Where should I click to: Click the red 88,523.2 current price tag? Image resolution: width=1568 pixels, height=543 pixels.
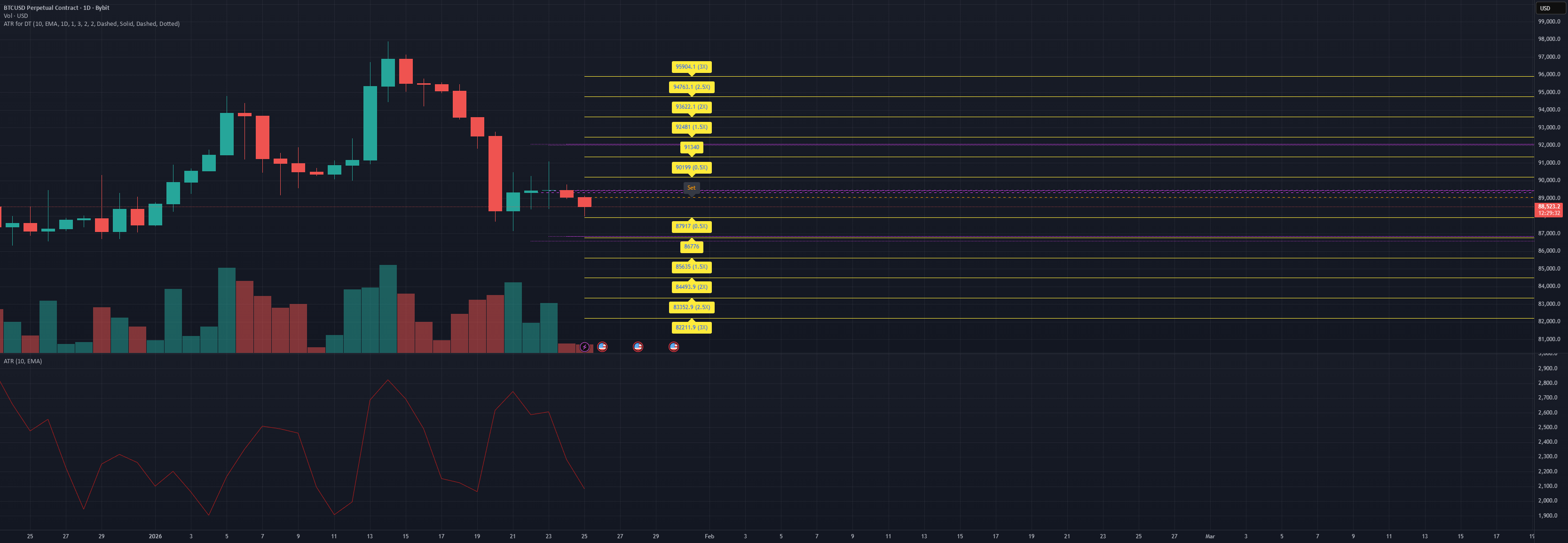pos(1549,210)
